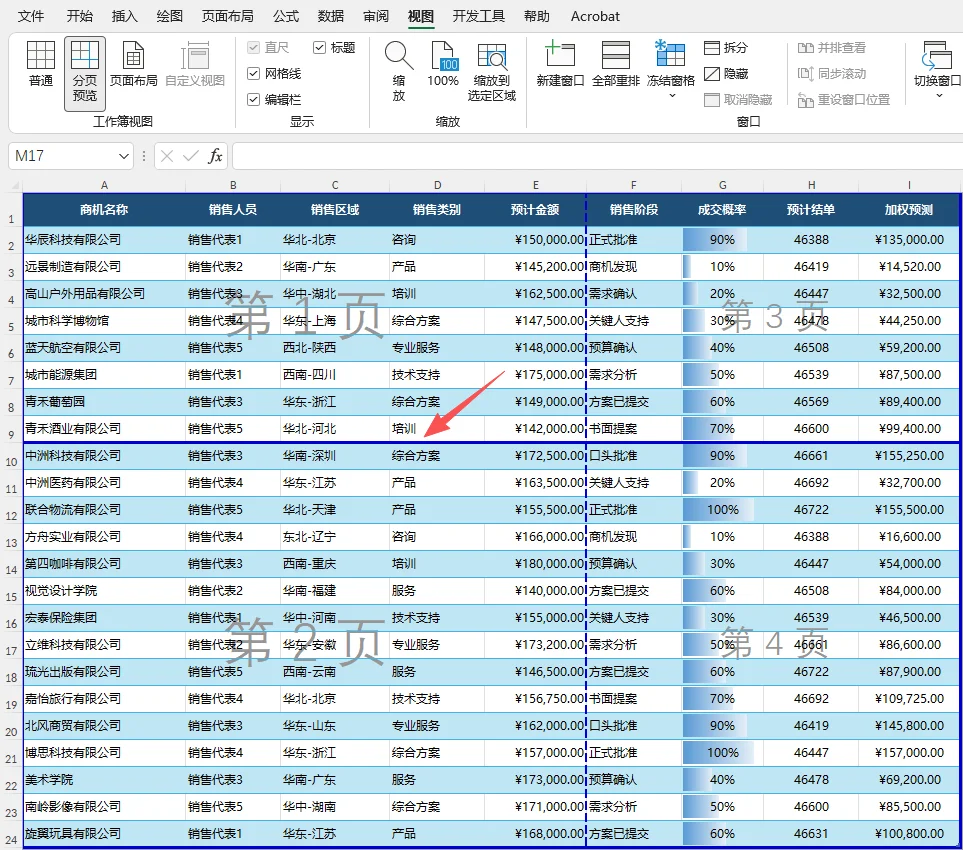Click cell 东北-辽宁

tap(335, 537)
